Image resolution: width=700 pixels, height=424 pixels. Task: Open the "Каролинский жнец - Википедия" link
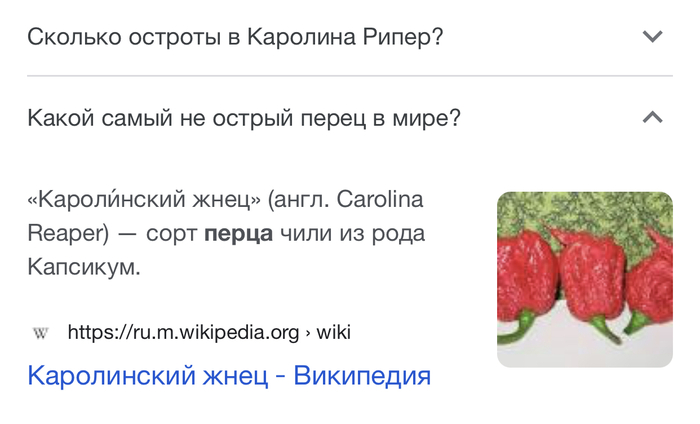click(229, 376)
